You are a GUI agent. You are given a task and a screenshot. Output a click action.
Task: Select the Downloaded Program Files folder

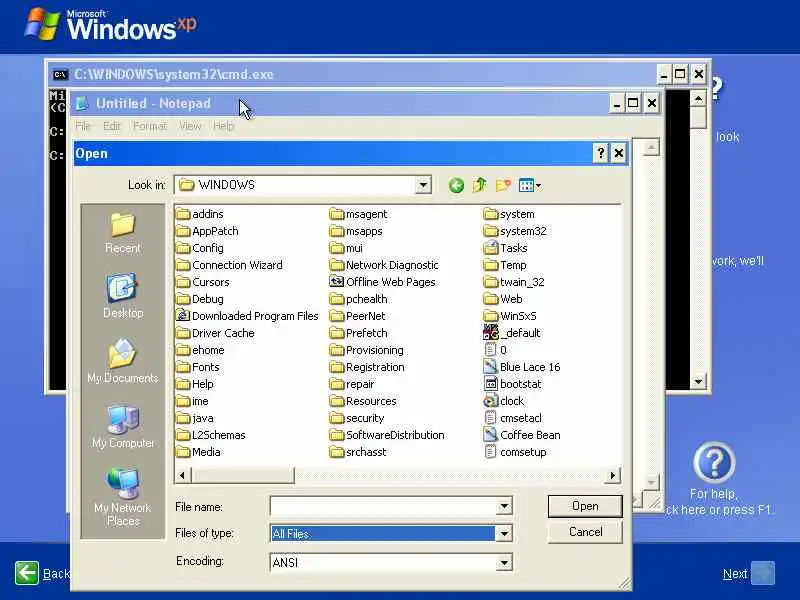(x=247, y=316)
